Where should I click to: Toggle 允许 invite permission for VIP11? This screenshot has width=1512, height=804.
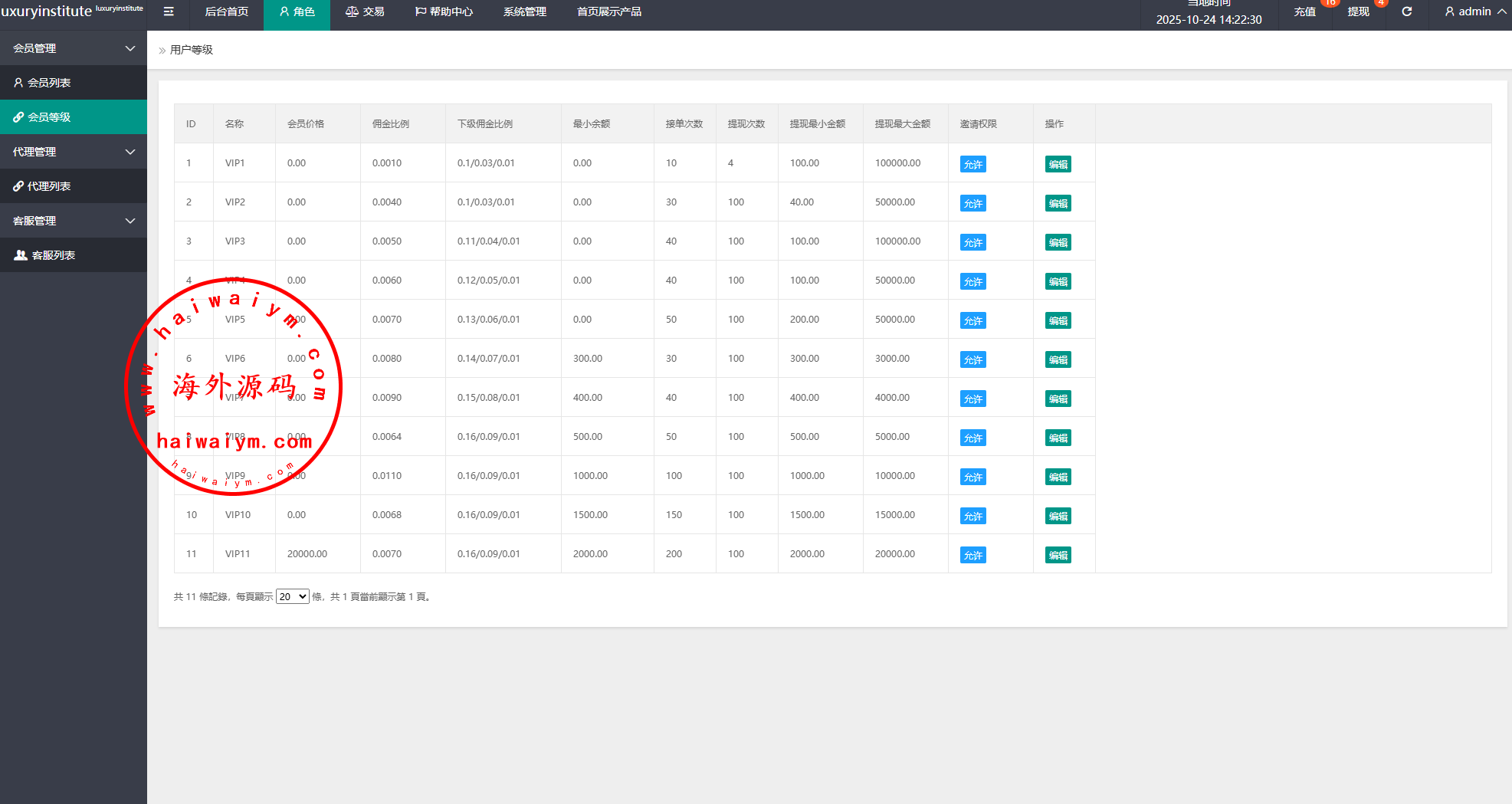click(972, 555)
